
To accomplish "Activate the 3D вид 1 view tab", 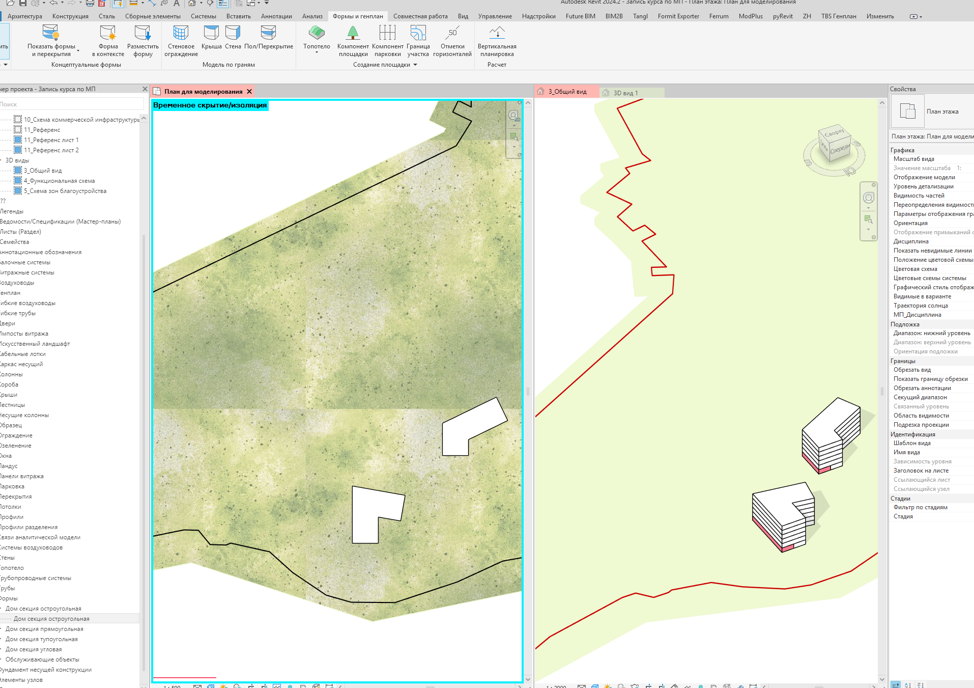I will pyautogui.click(x=626, y=93).
